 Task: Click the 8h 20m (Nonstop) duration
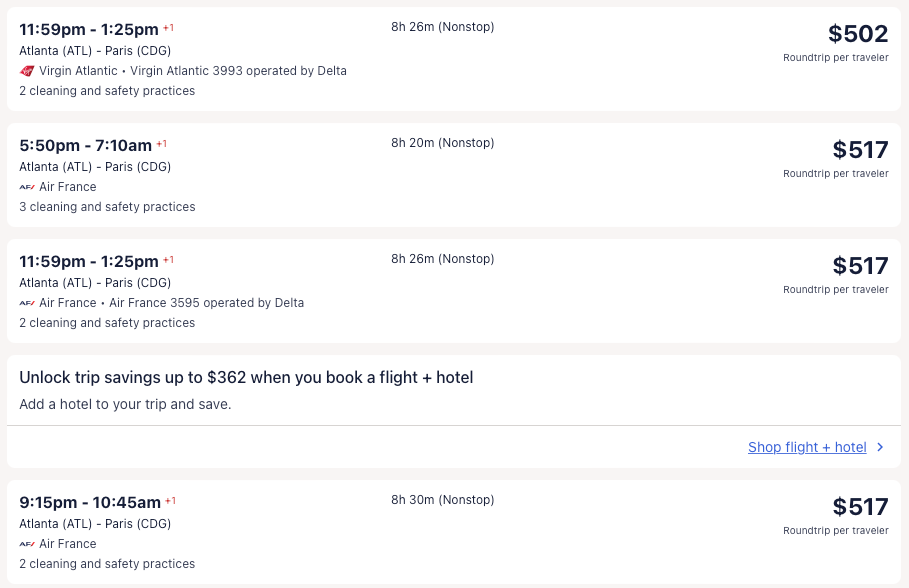pyautogui.click(x=442, y=143)
